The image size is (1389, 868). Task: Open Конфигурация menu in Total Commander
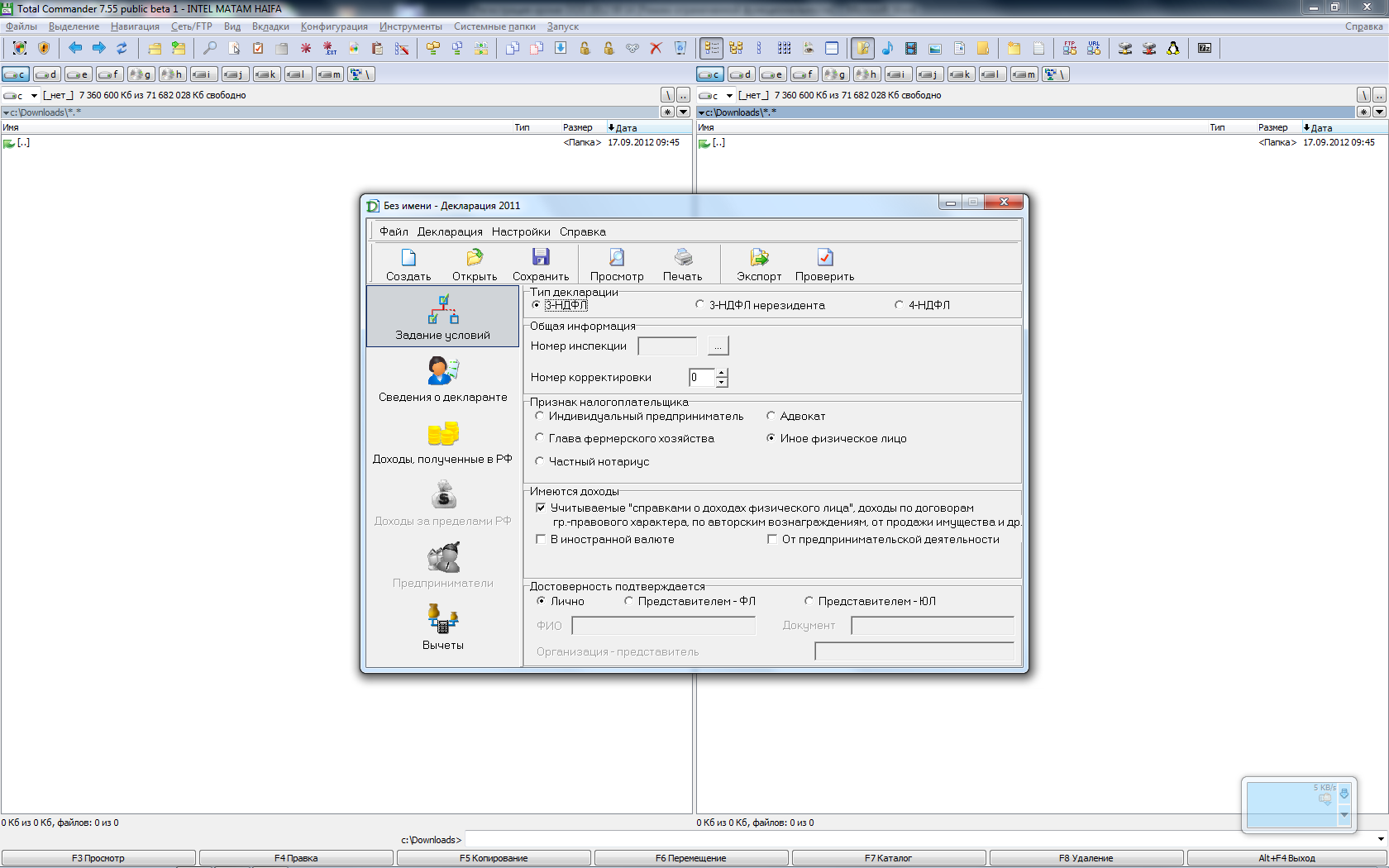pos(334,26)
